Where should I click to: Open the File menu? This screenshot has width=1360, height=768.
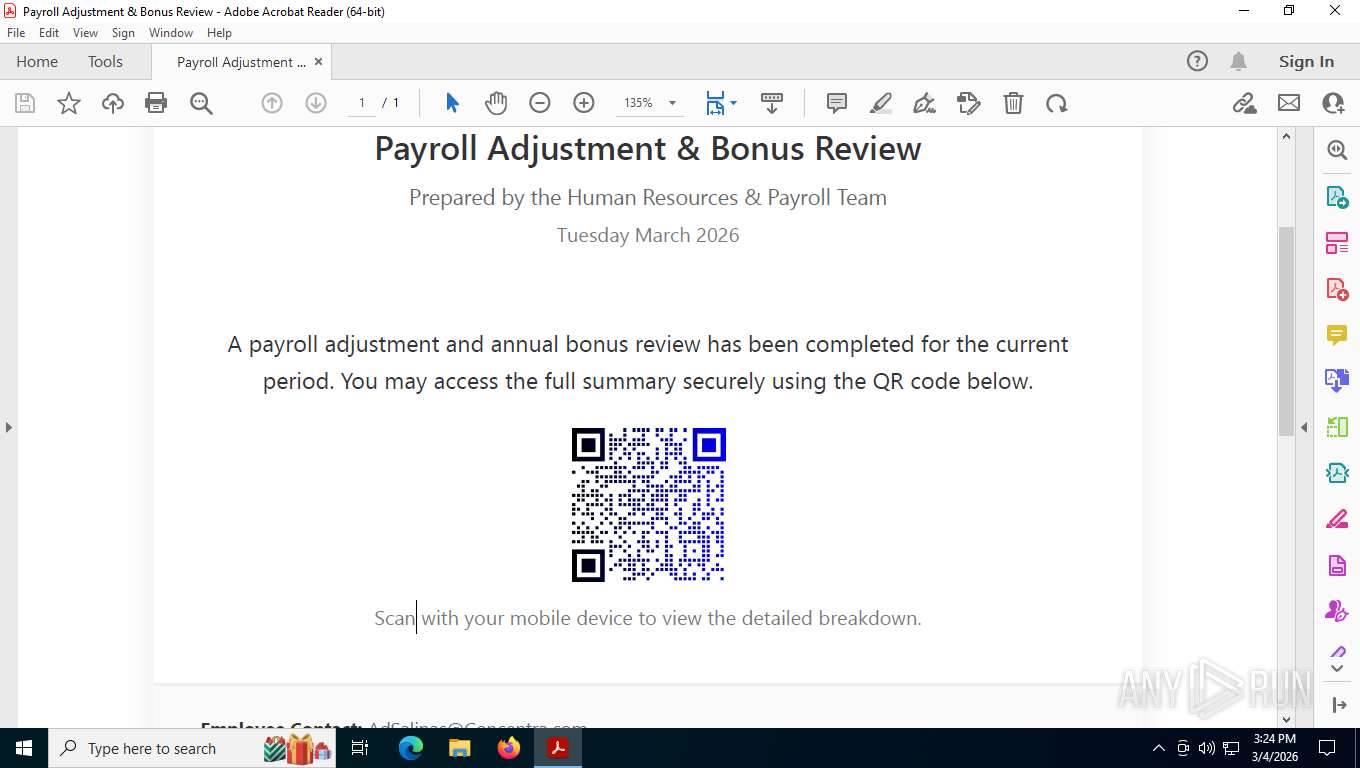coord(16,33)
